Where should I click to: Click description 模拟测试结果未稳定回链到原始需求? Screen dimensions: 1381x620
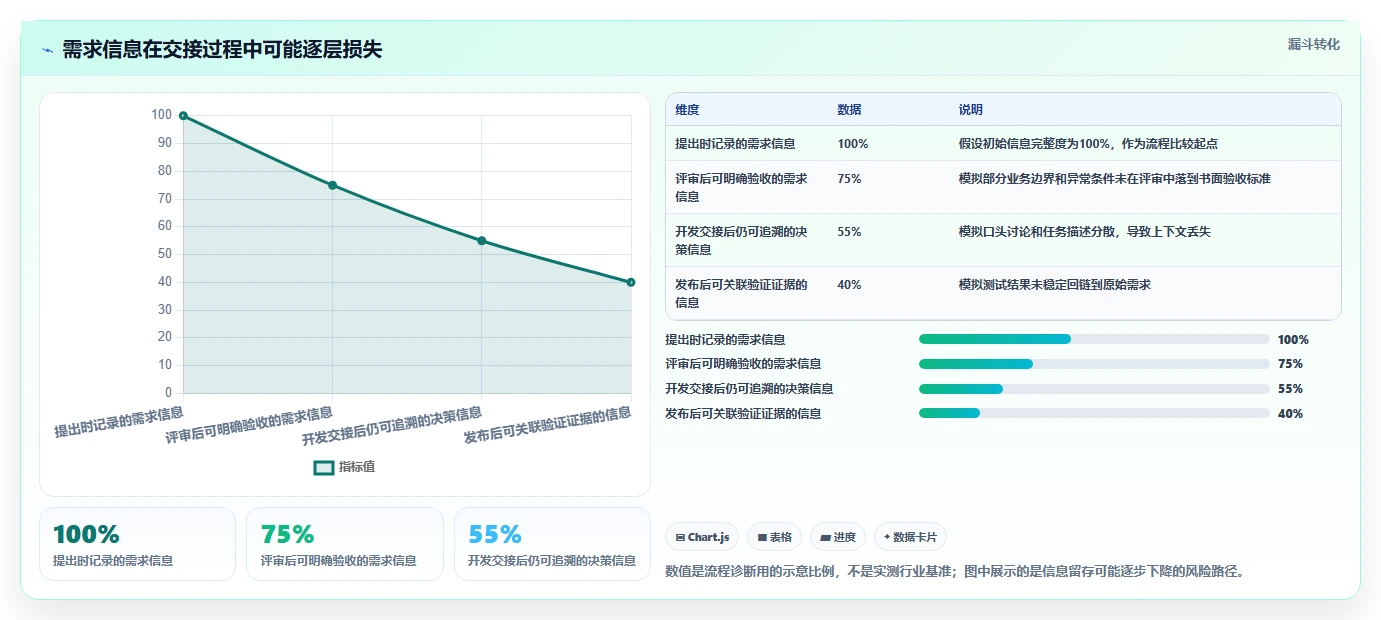click(1054, 285)
